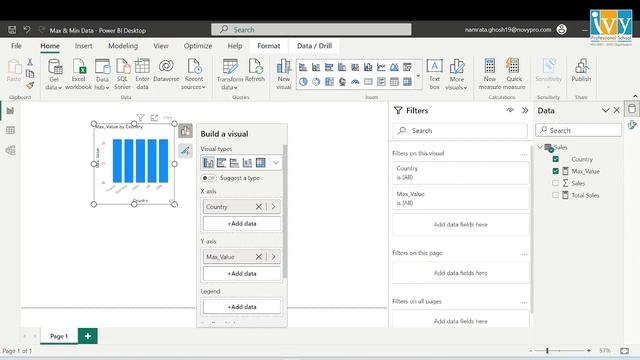Add data to the Legend well
This screenshot has width=640, height=360.
pos(242,307)
